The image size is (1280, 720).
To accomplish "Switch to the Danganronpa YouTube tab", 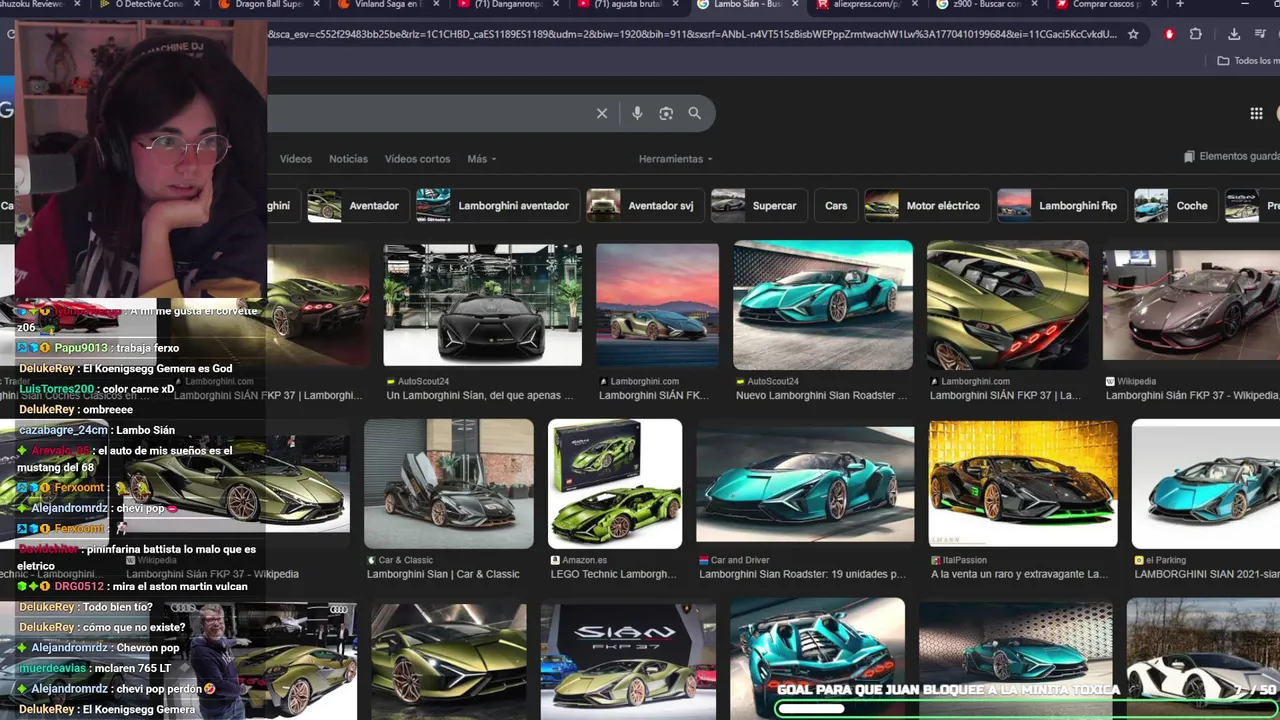I will (x=509, y=4).
